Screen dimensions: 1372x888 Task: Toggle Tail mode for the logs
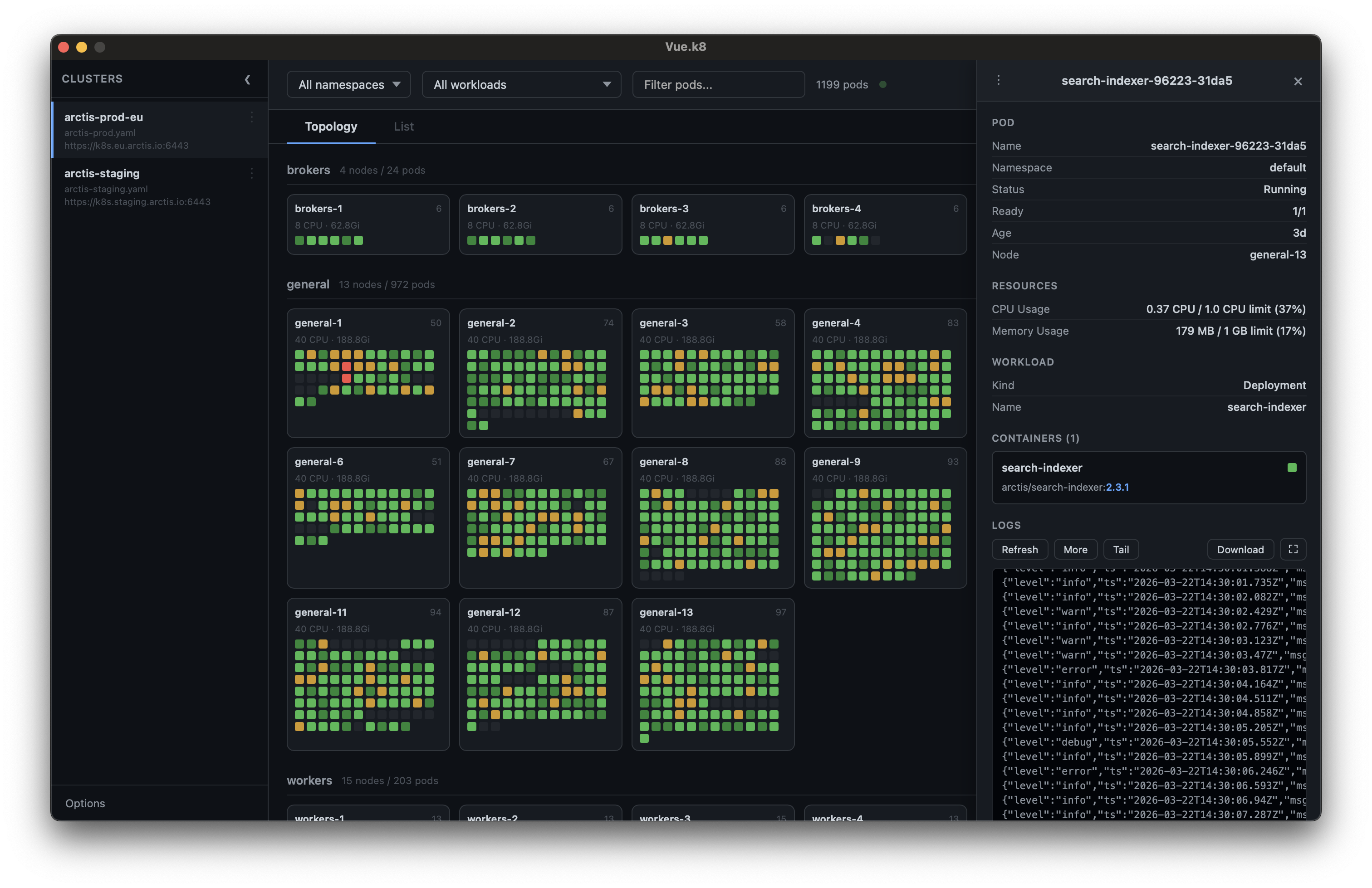pyautogui.click(x=1121, y=549)
